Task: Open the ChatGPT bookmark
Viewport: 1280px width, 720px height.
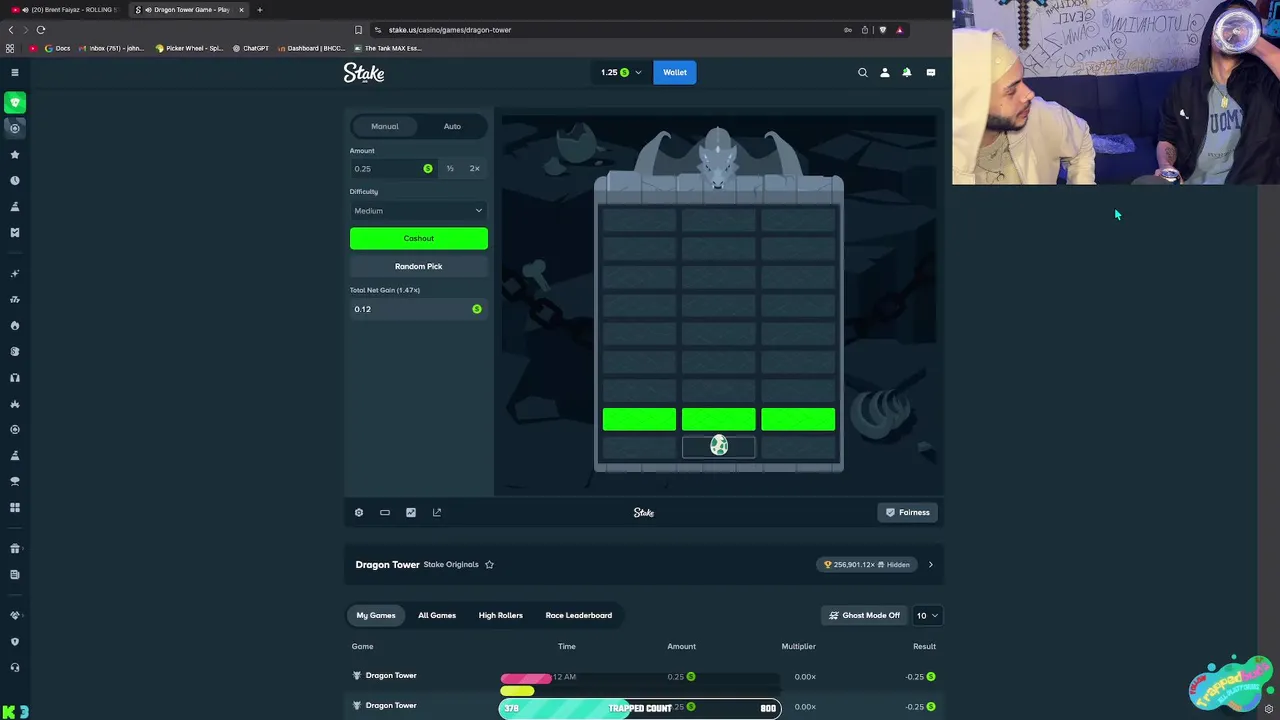Action: (251, 48)
